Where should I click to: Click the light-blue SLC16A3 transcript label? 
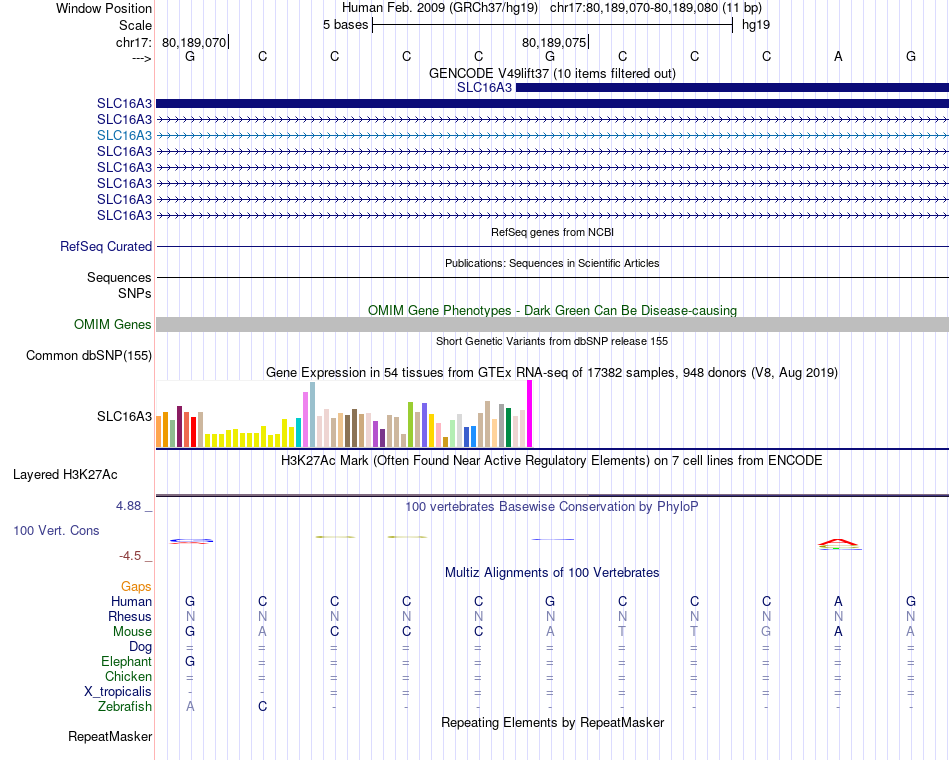coord(124,135)
